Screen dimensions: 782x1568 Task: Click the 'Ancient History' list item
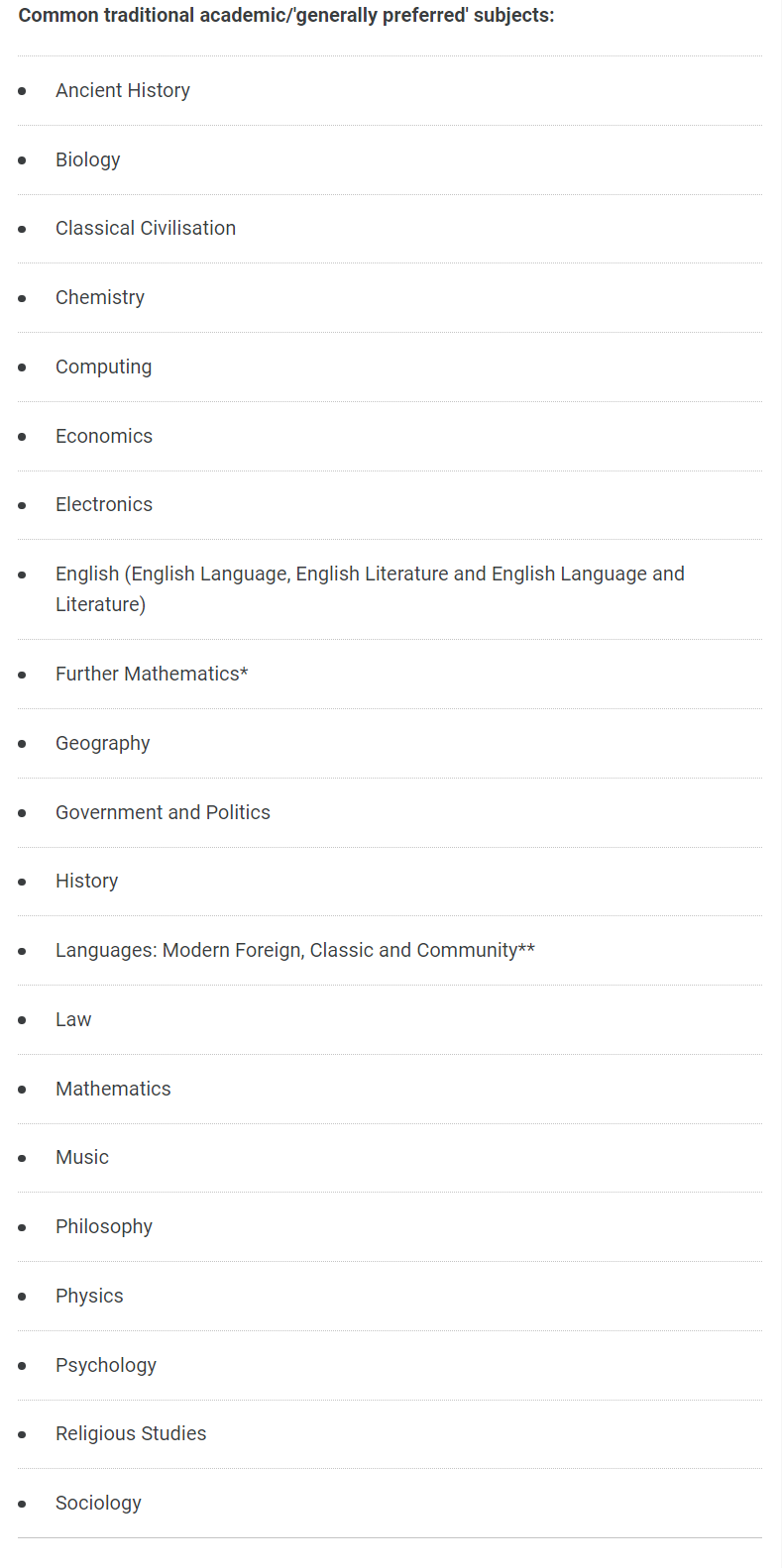tap(123, 90)
